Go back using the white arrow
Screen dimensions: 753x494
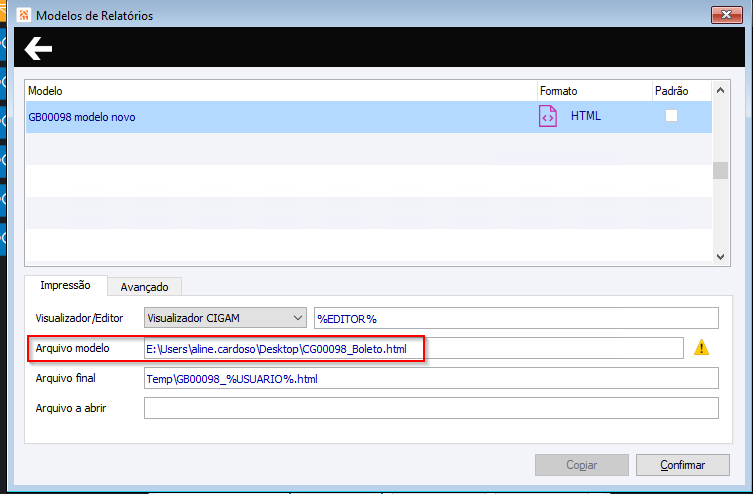pos(38,48)
